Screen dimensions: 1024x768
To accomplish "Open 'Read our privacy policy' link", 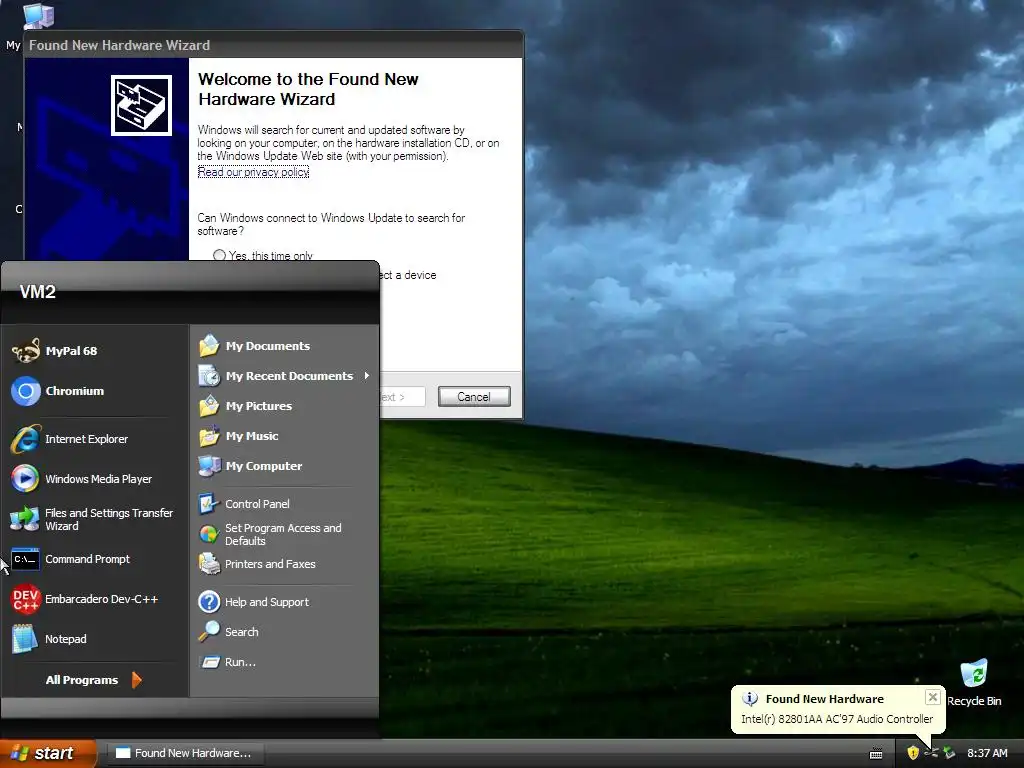I will (x=253, y=172).
